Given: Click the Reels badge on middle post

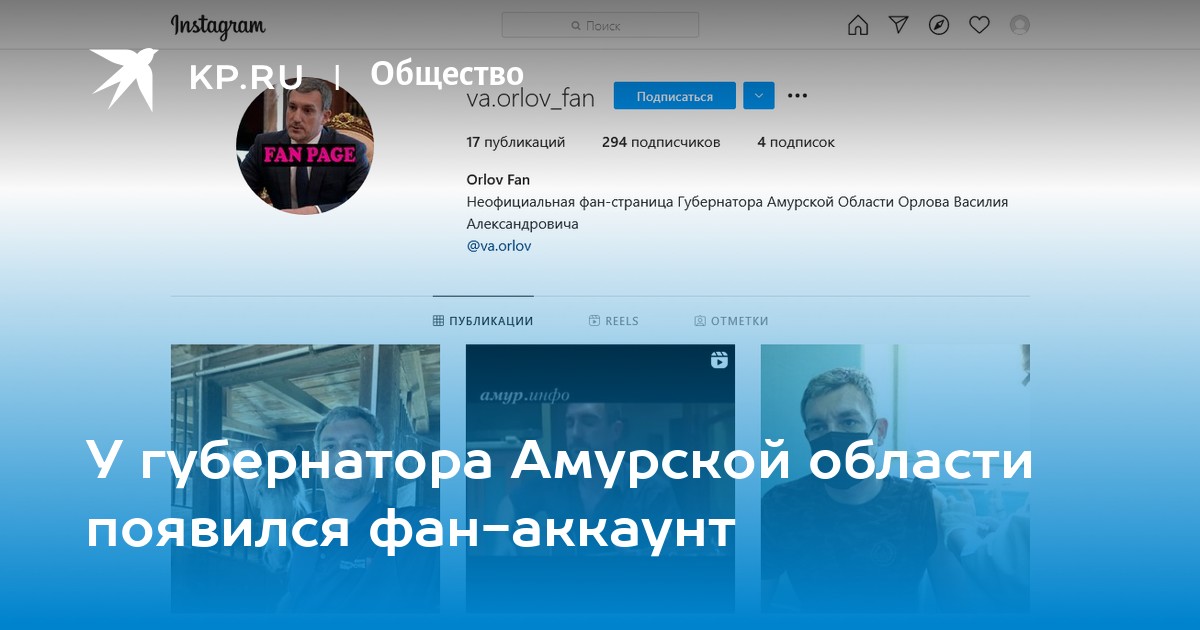Looking at the screenshot, I should point(719,360).
